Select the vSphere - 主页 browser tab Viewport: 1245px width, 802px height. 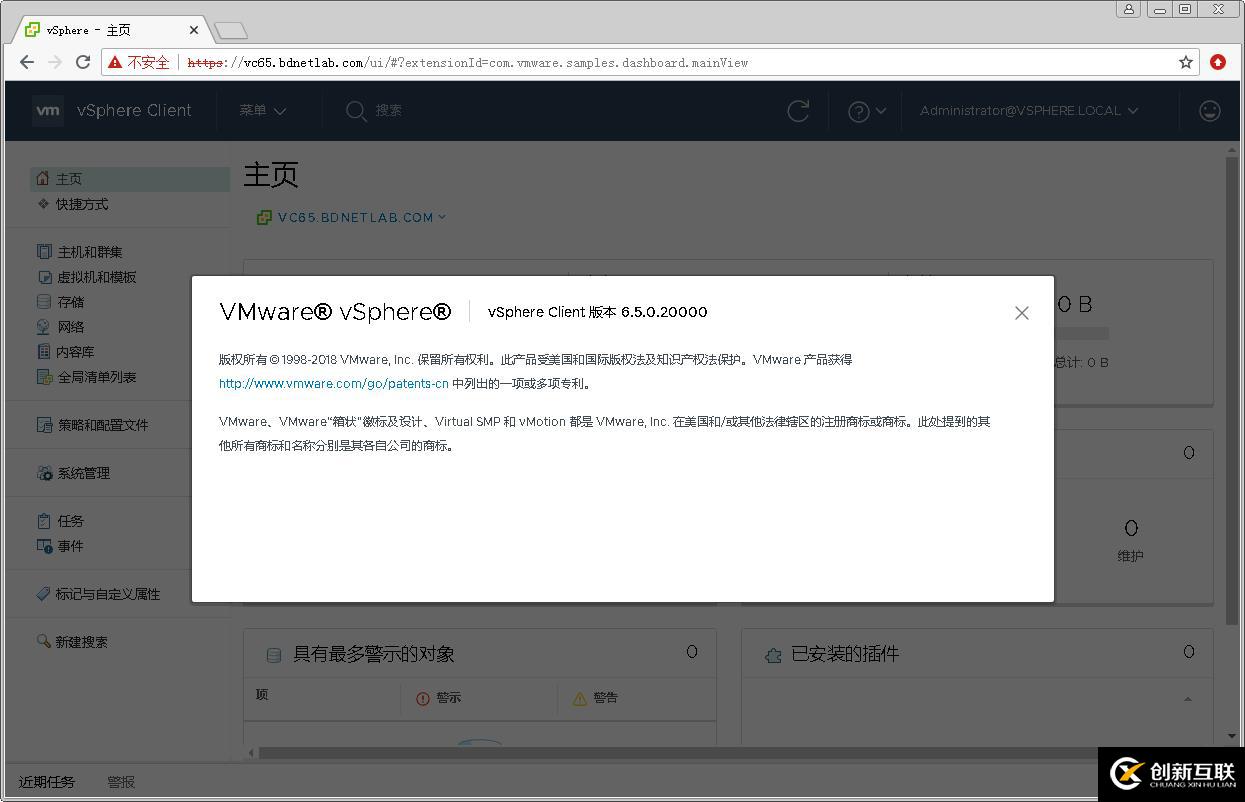coord(110,30)
